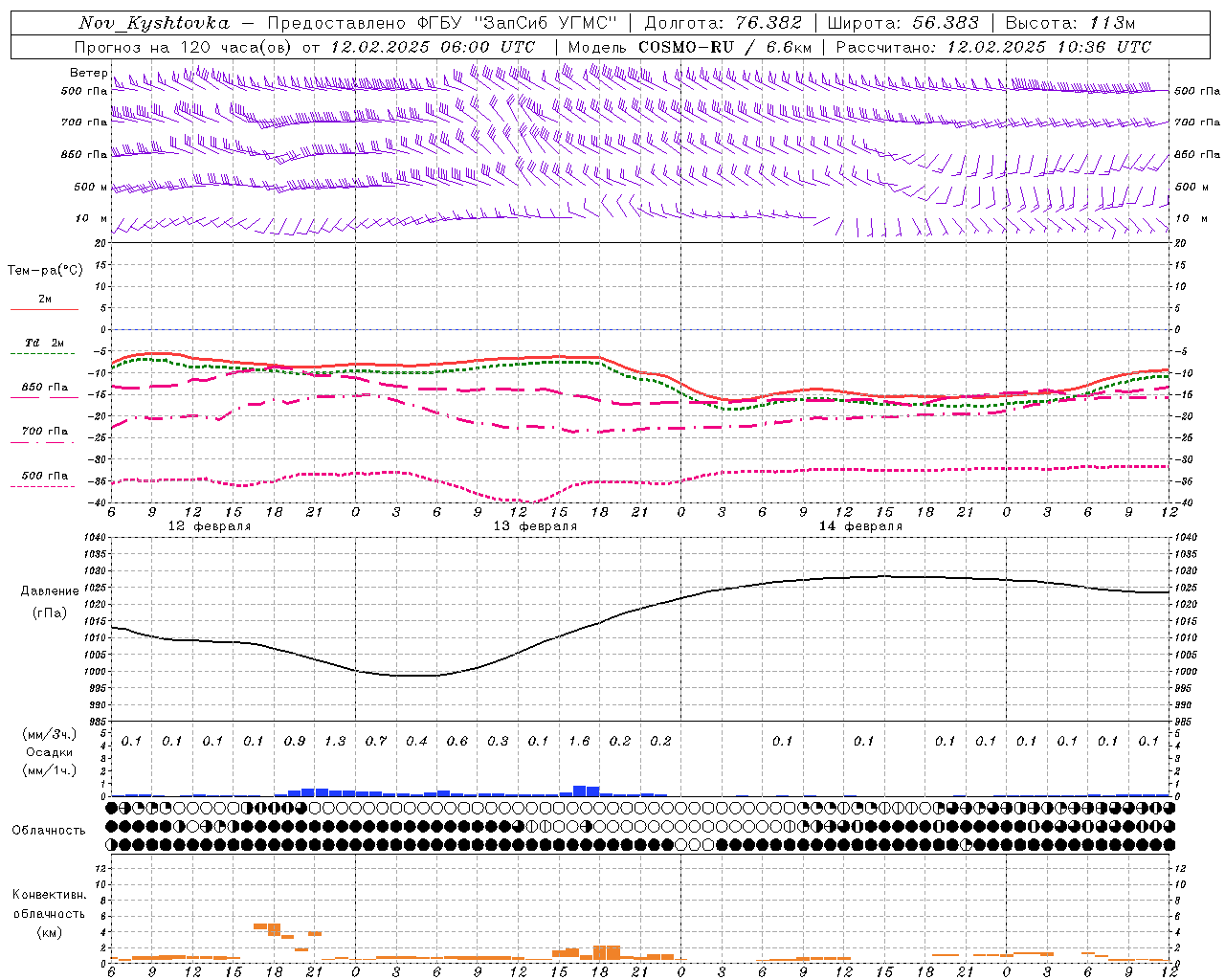Click the 0.7 precipitation value
Viewport: 1225px width, 980px height.
(376, 741)
